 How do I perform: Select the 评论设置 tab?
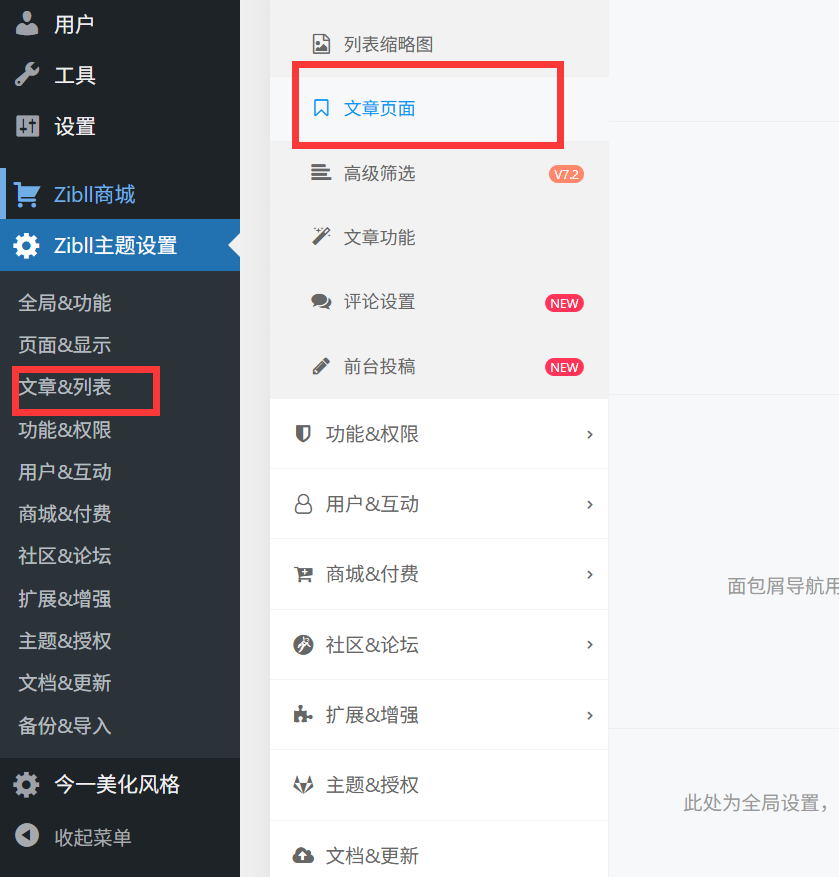pos(439,302)
